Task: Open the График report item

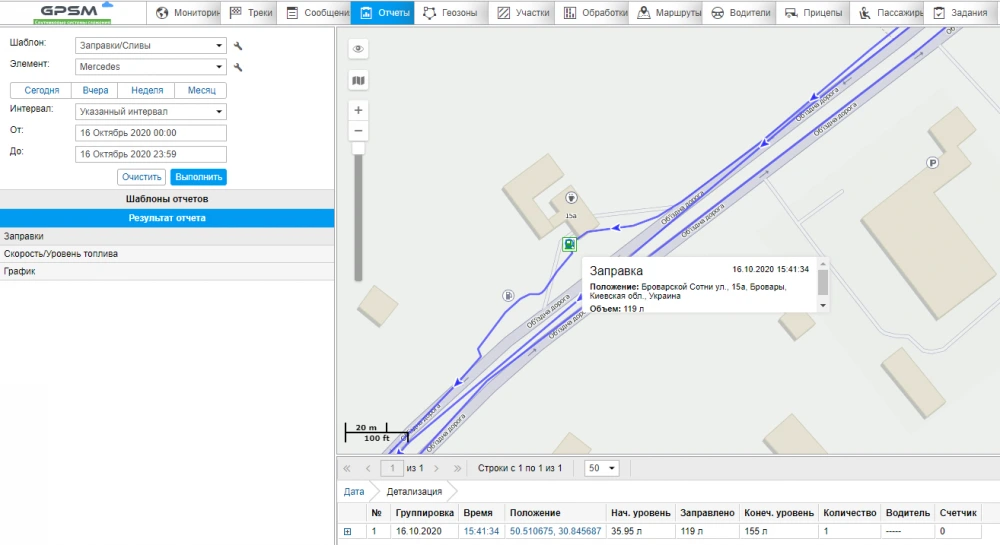Action: click(x=166, y=271)
